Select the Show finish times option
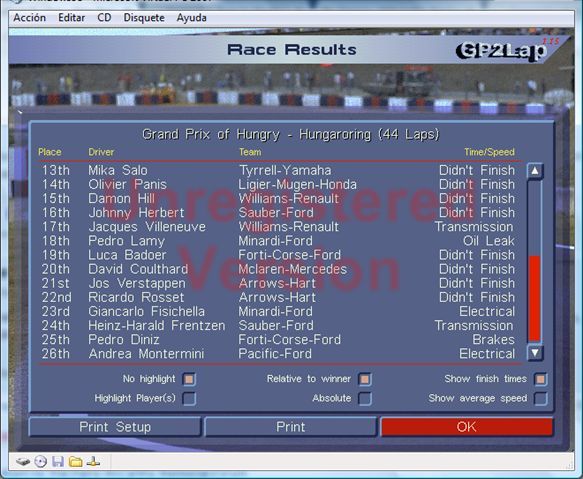The image size is (583, 479). click(541, 379)
